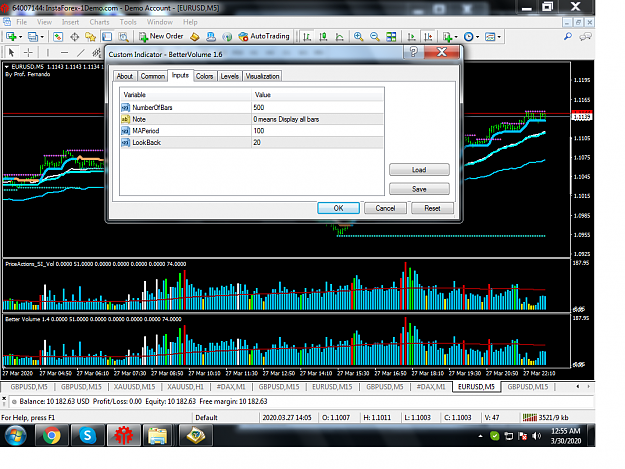
Task: Expand the New Chart dropdown arrow
Action: pyautogui.click(x=20, y=37)
